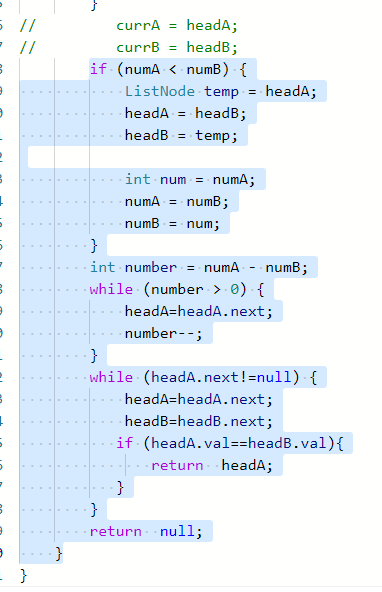Click "int number = numA - numB;"
The width and height of the screenshot is (382, 592).
pos(199,267)
